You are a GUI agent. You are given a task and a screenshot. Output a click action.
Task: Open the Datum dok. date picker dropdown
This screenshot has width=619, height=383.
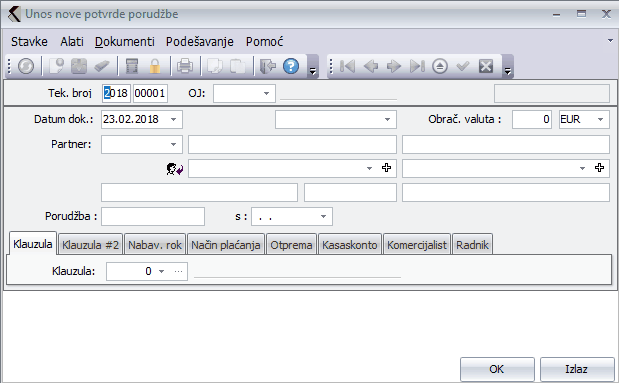click(173, 120)
